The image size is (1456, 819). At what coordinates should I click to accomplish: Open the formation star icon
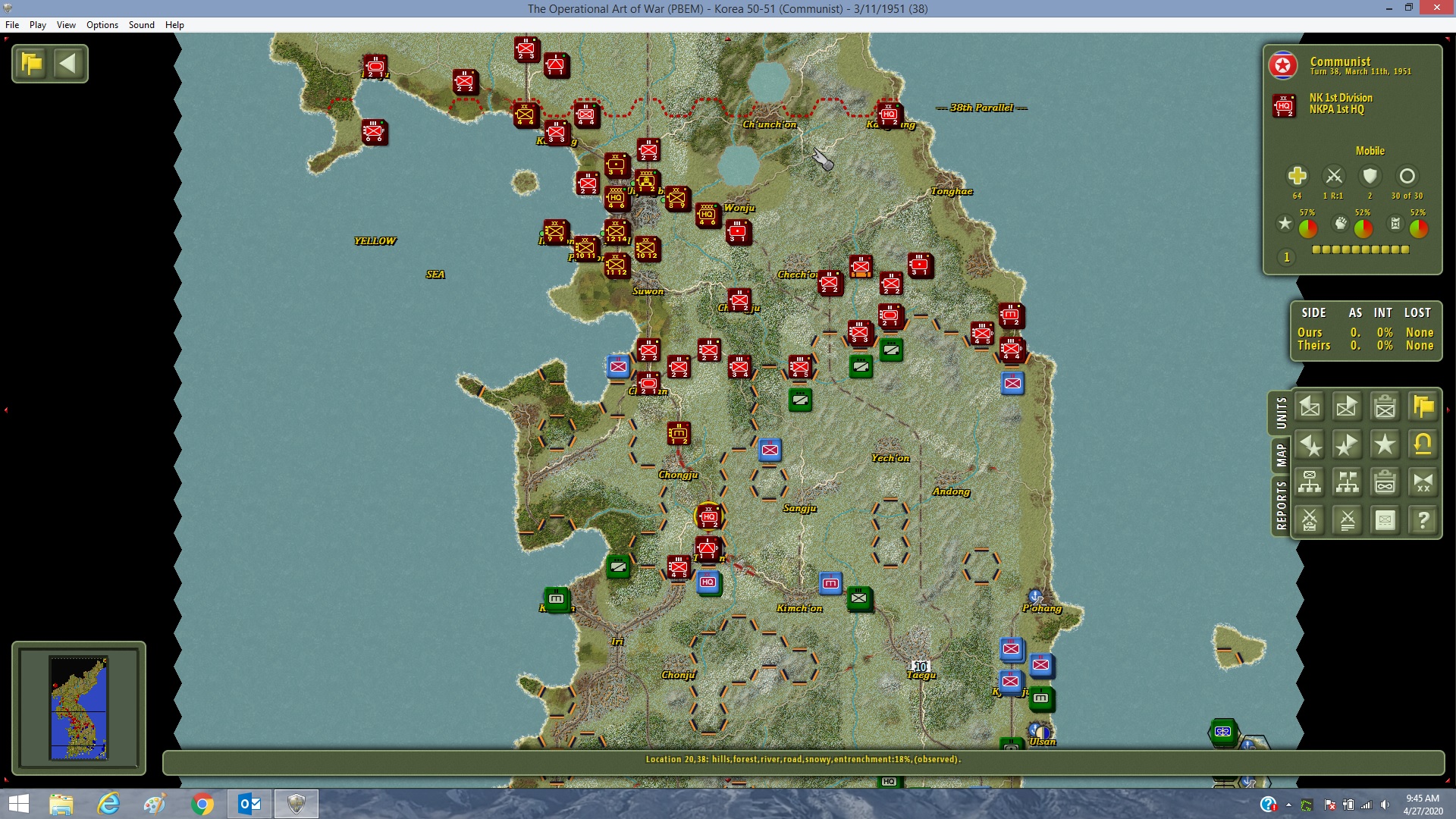(x=1385, y=445)
